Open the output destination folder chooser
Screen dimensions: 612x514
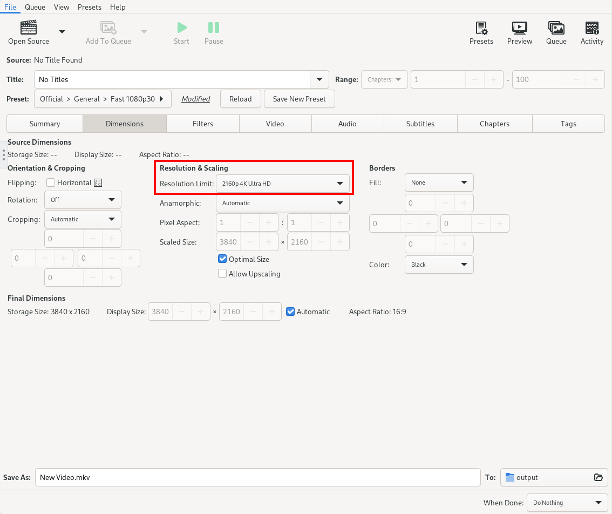click(x=554, y=477)
